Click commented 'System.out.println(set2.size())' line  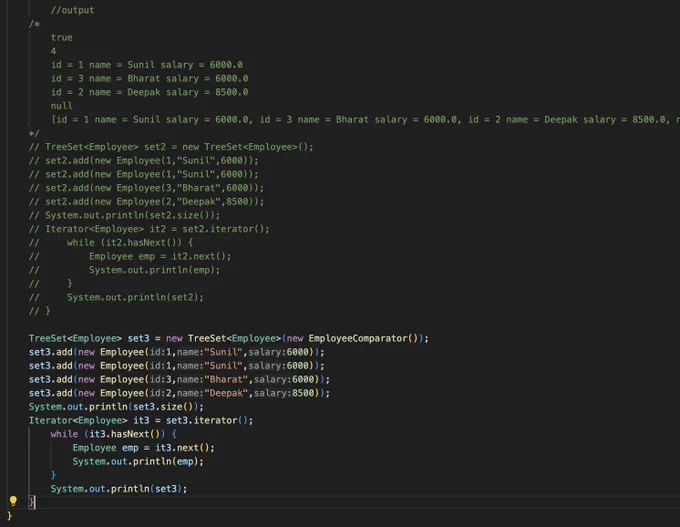click(124, 215)
